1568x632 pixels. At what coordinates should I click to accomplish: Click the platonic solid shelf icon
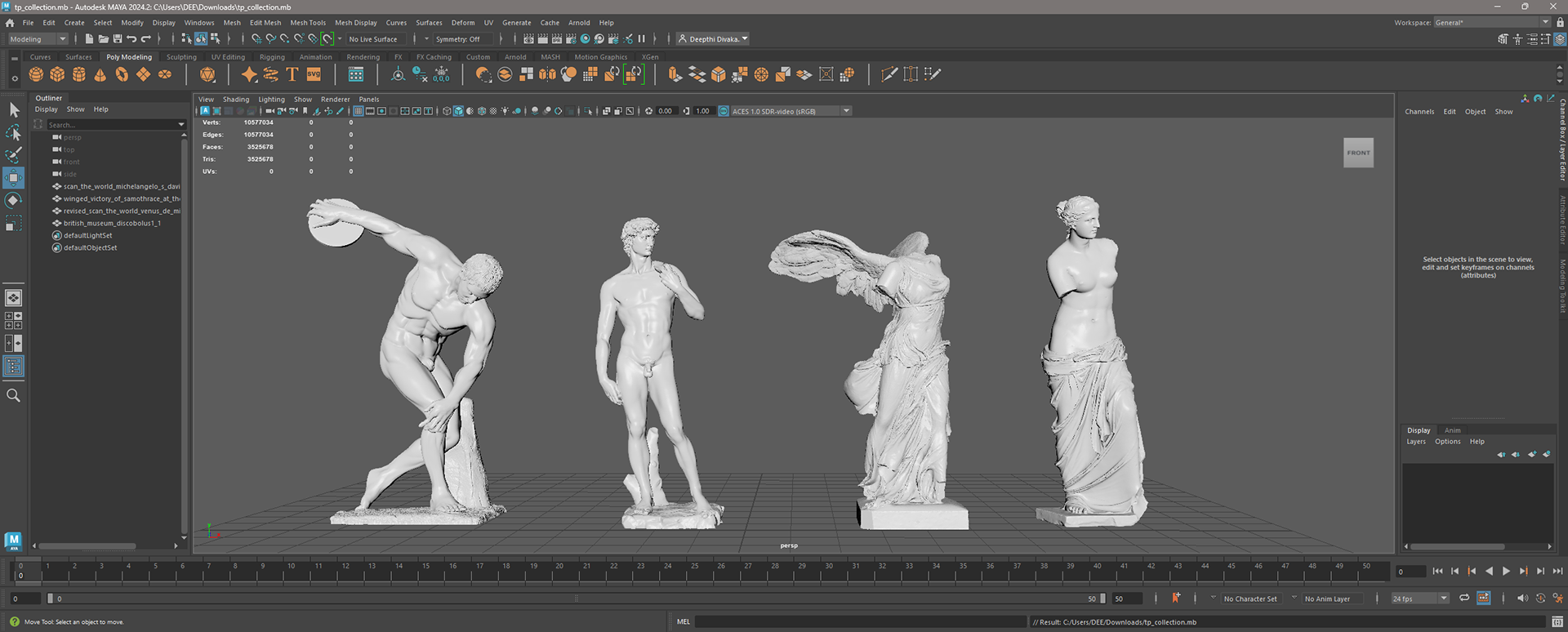[207, 74]
